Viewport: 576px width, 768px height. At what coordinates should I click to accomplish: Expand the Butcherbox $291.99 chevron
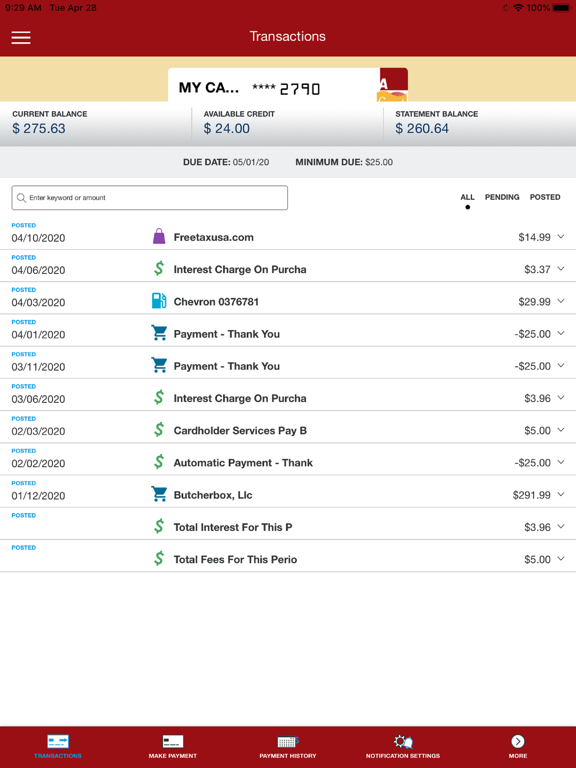(561, 495)
